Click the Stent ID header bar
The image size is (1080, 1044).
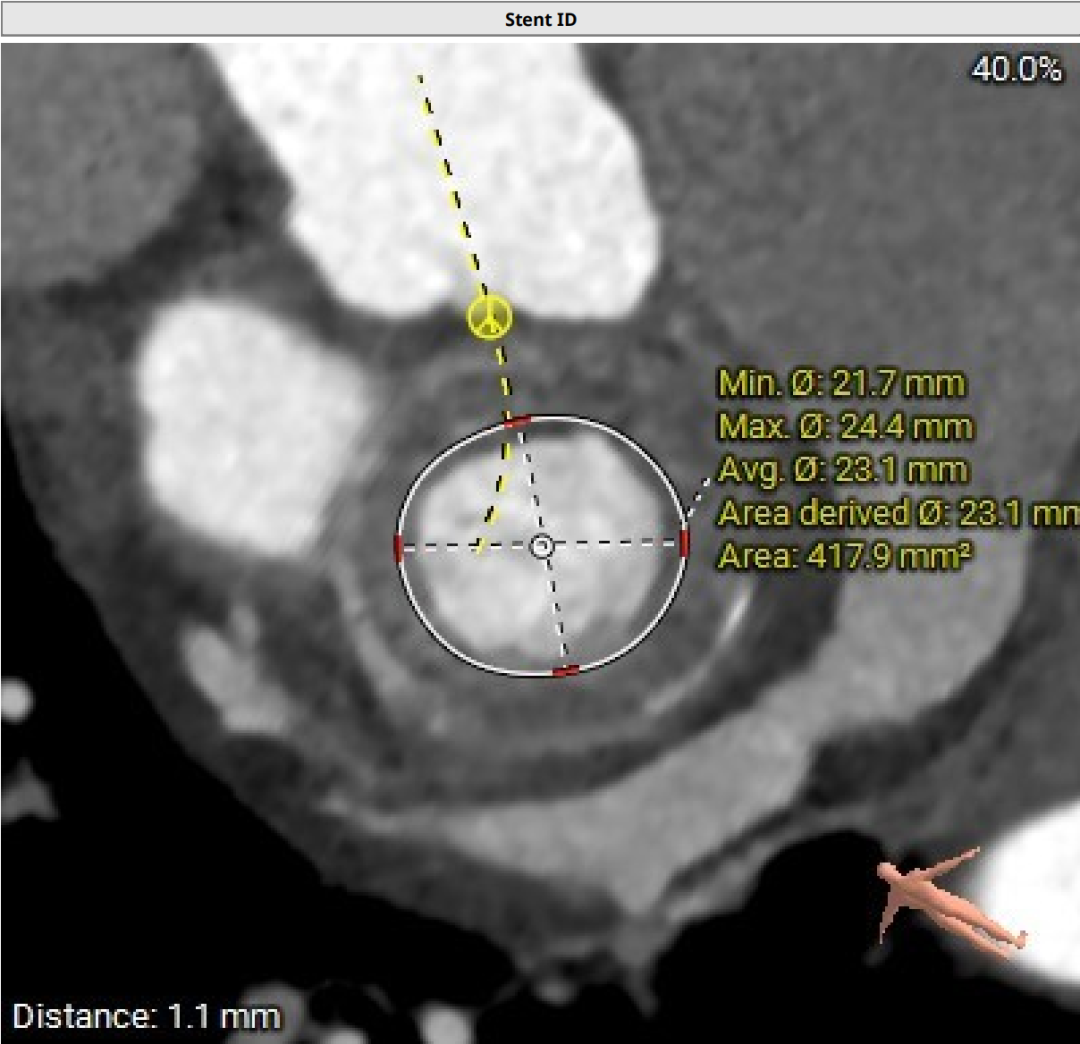(x=540, y=19)
